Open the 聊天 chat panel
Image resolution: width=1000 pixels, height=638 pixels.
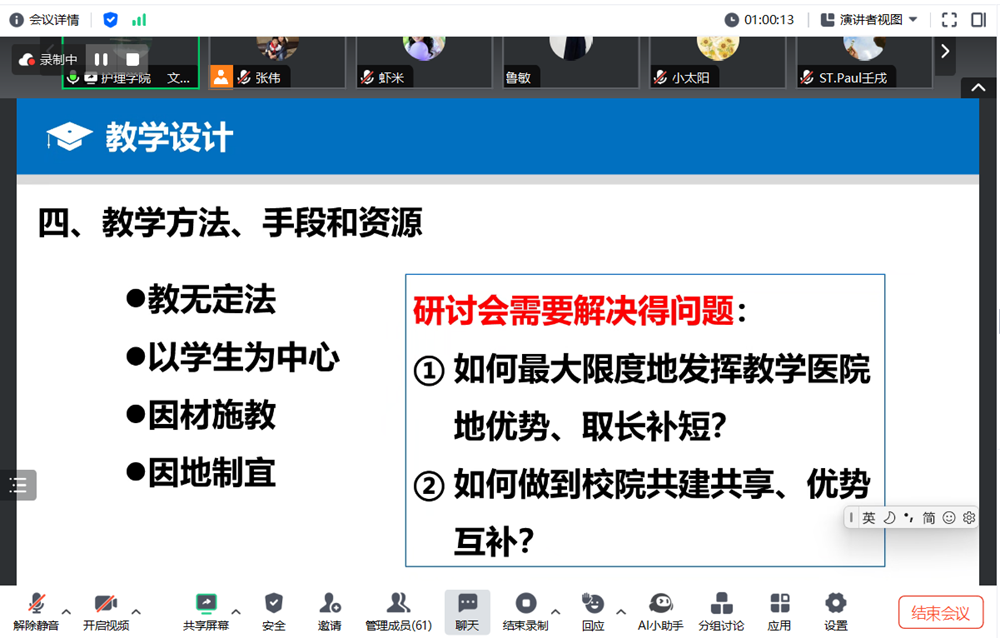(x=467, y=611)
